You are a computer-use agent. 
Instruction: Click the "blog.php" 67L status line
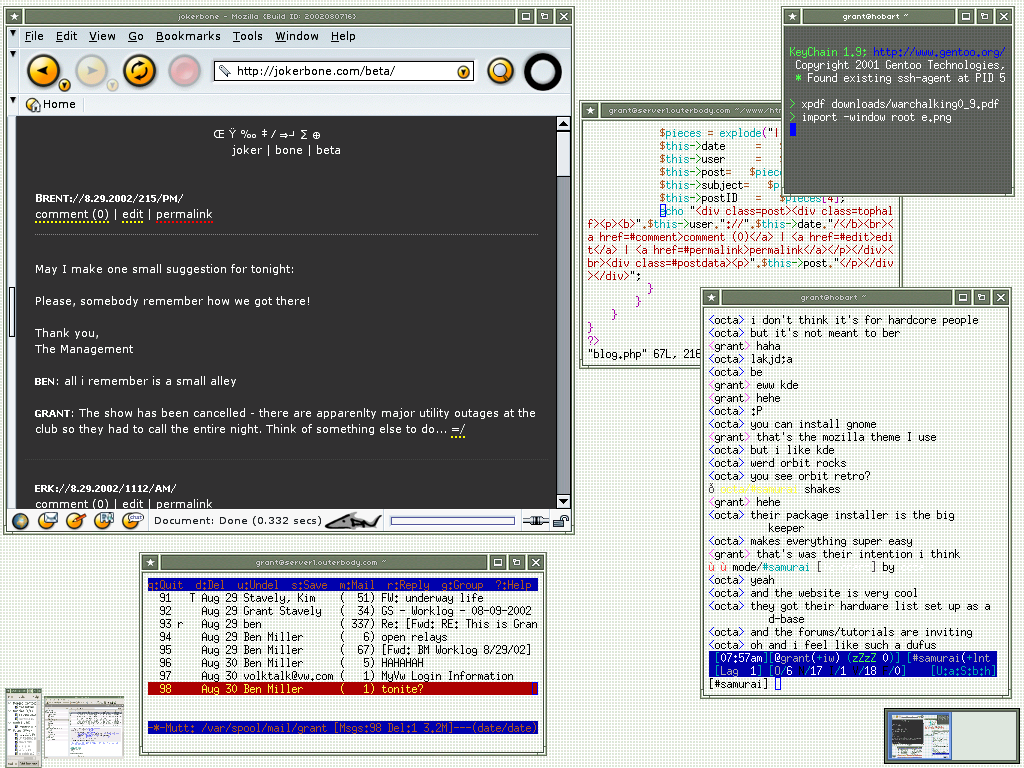pyautogui.click(x=644, y=354)
